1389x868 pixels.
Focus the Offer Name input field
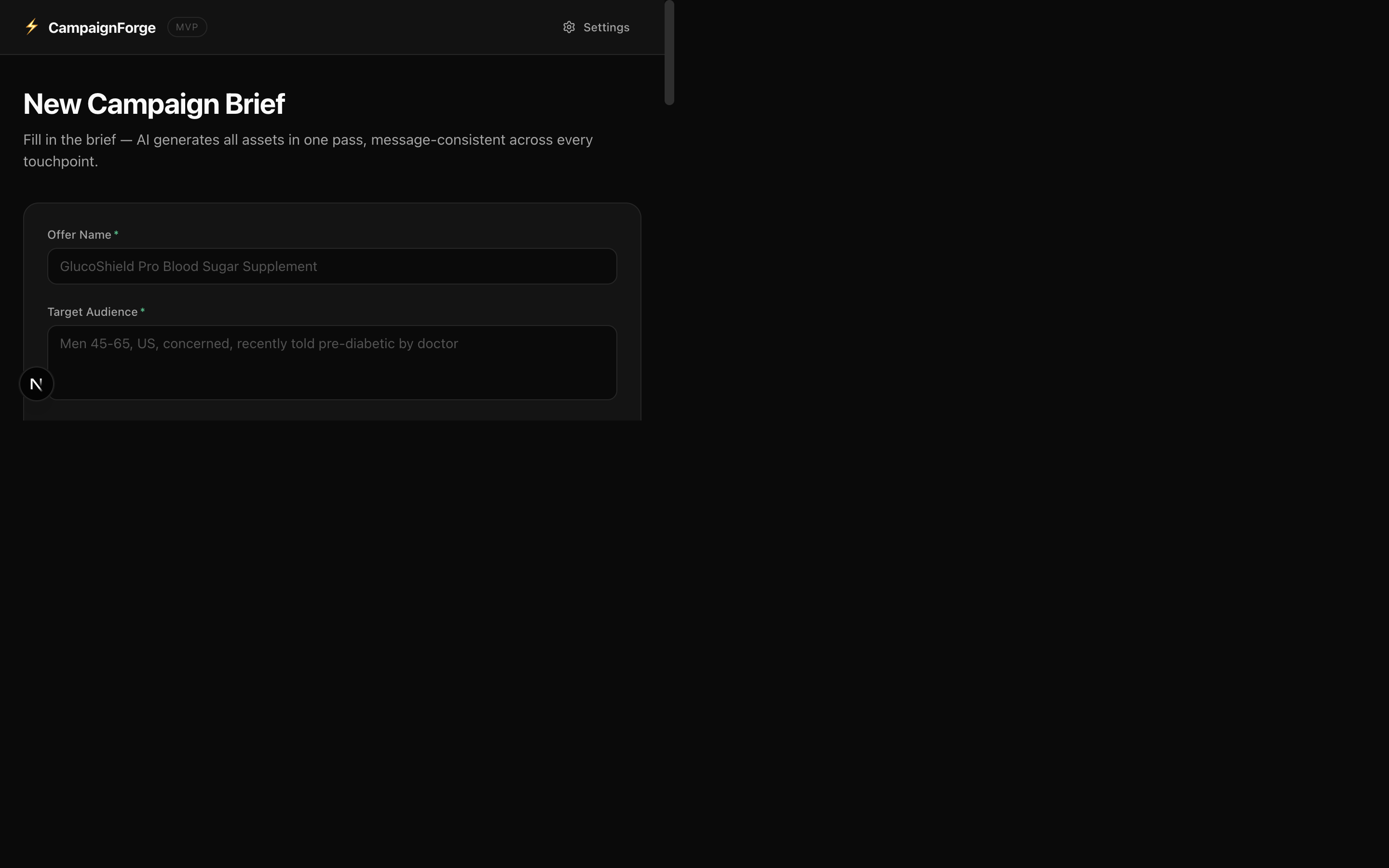(332, 266)
